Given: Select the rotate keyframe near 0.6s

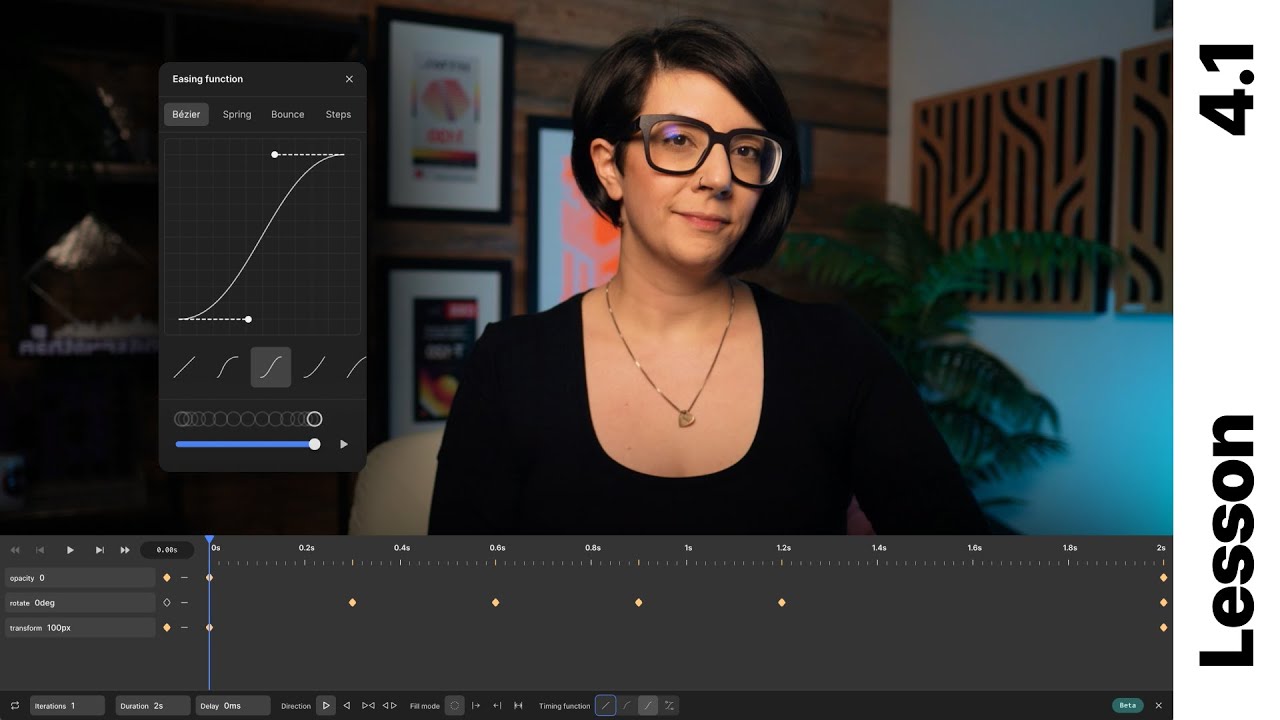Looking at the screenshot, I should [x=495, y=602].
